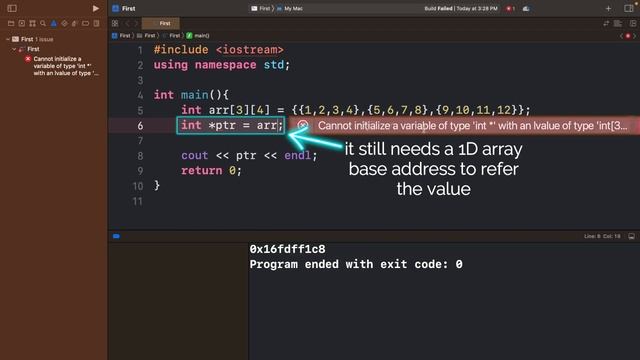The height and width of the screenshot is (360, 640).
Task: Open the Report navigator icon
Action: (x=96, y=24)
